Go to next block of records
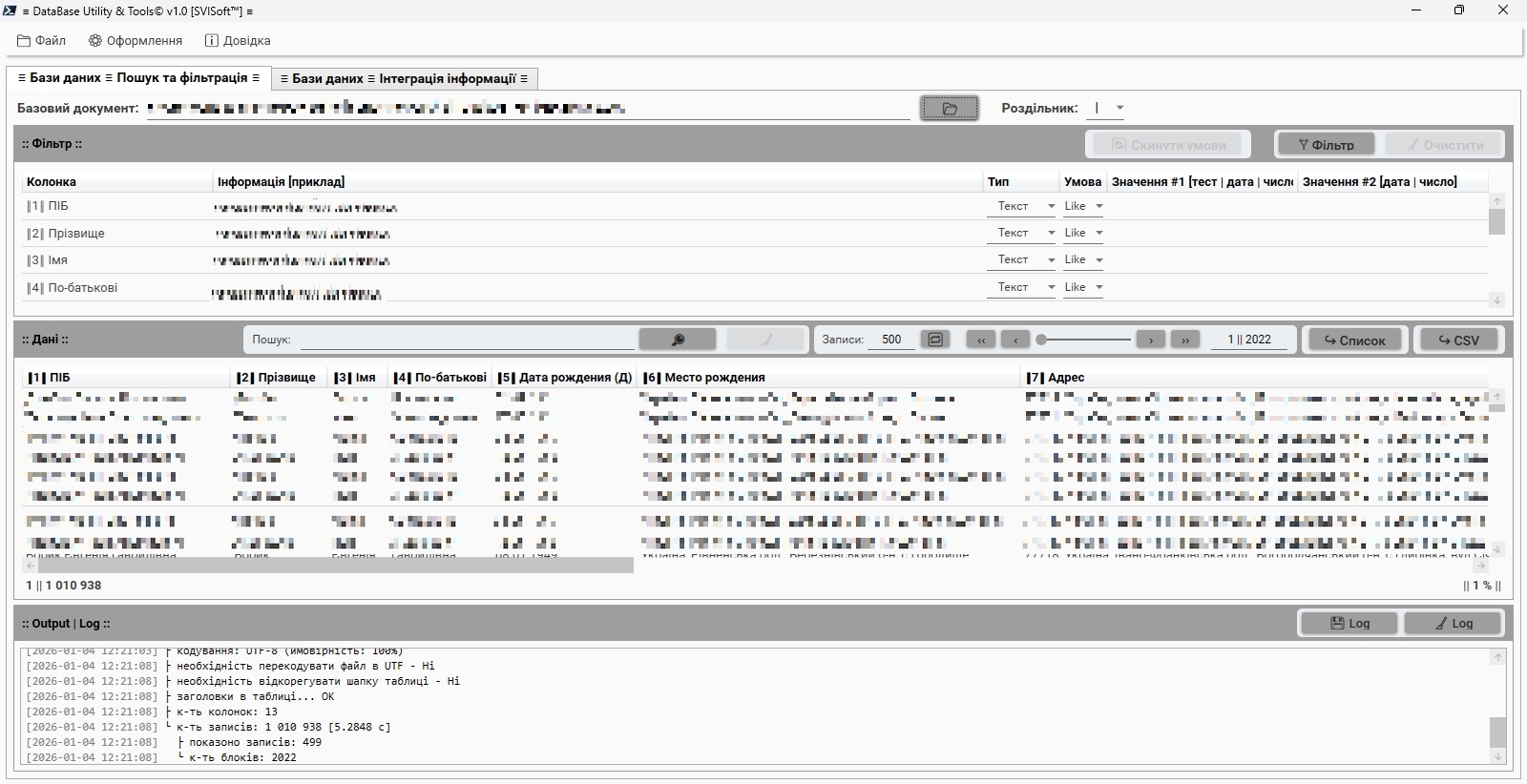This screenshot has width=1527, height=784. click(x=1151, y=340)
